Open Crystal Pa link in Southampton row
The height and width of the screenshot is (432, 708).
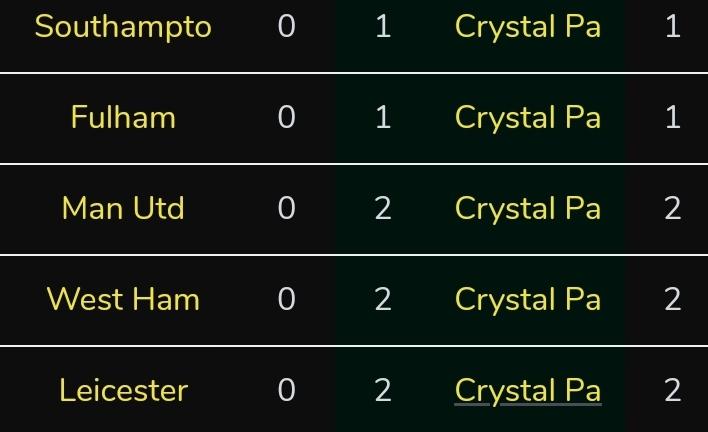528,27
